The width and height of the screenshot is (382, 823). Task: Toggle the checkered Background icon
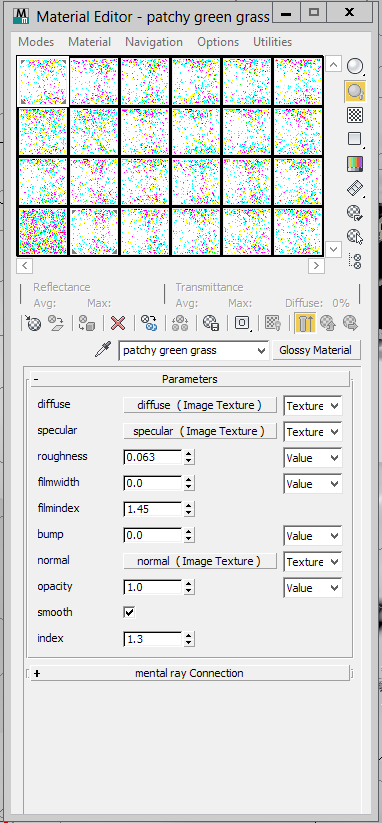point(355,115)
